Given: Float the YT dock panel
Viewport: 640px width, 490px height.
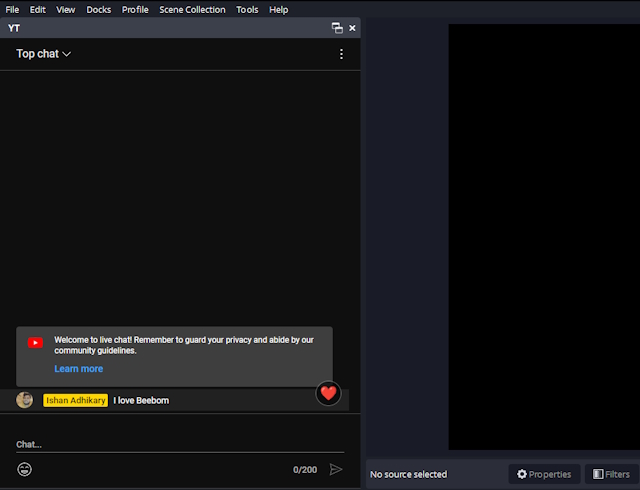Looking at the screenshot, I should (x=337, y=28).
